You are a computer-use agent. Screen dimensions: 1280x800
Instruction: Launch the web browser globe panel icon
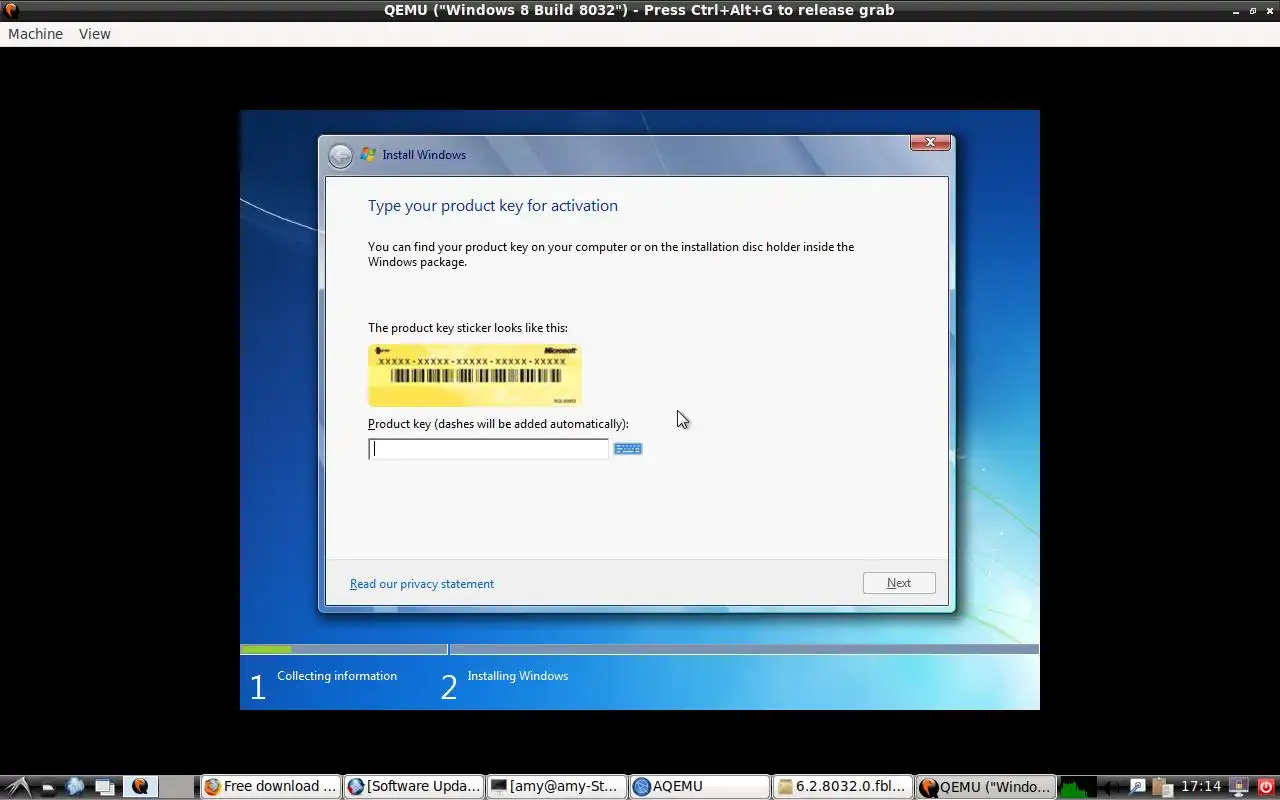[75, 786]
